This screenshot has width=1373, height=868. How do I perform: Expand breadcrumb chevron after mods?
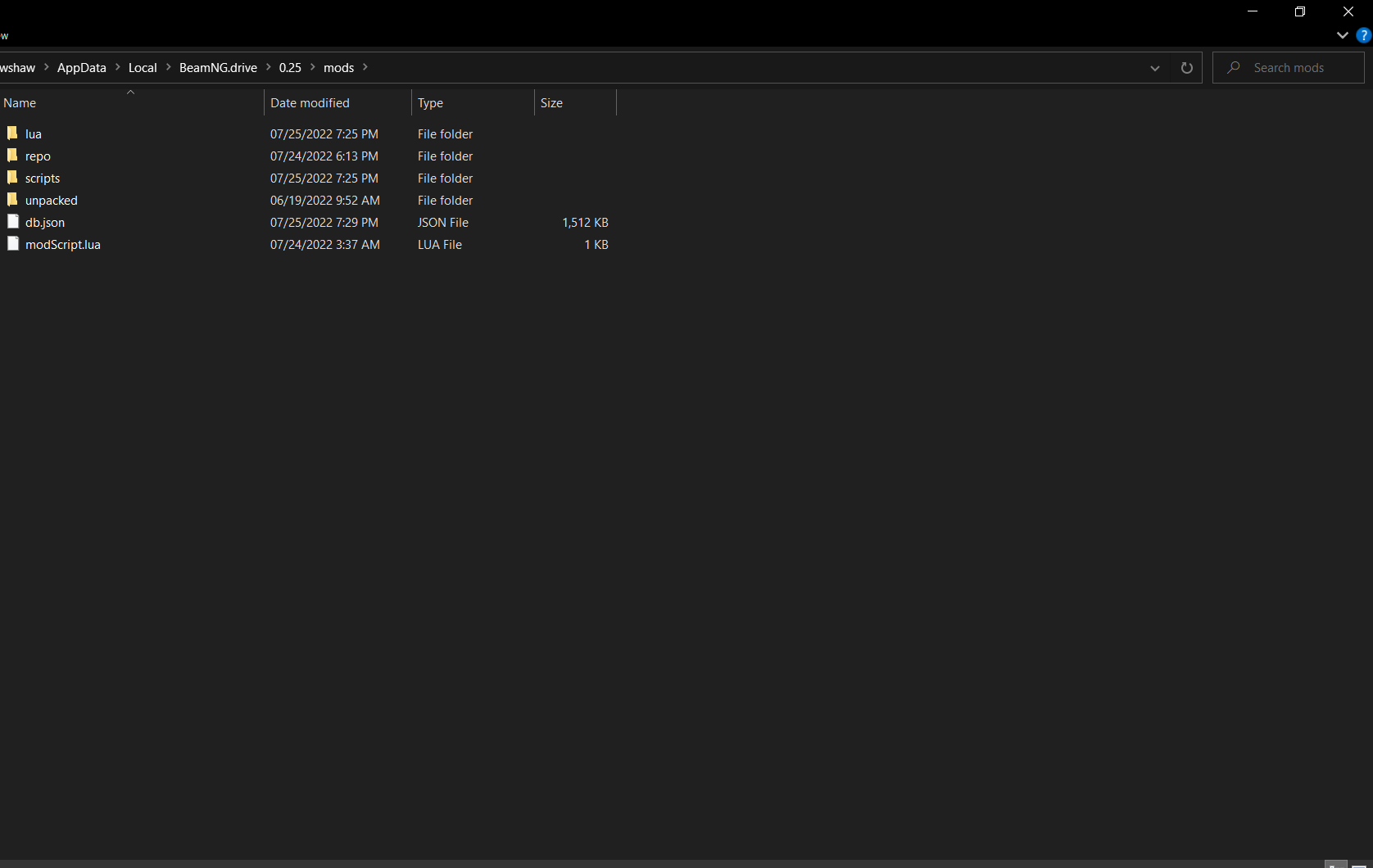click(x=365, y=67)
